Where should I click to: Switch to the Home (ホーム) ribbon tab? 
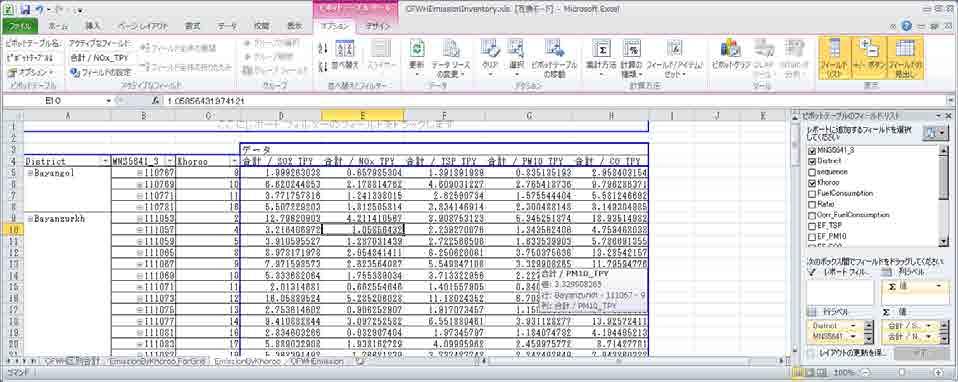click(x=57, y=26)
